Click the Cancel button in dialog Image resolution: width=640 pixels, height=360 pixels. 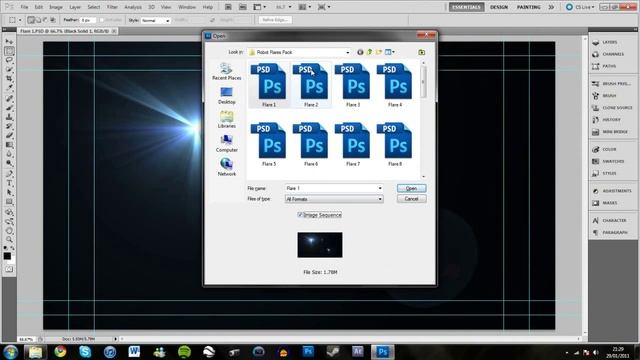point(411,199)
